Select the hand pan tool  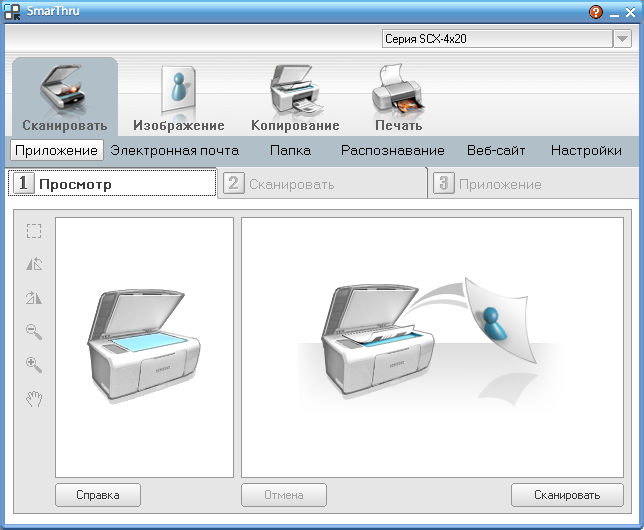[34, 399]
